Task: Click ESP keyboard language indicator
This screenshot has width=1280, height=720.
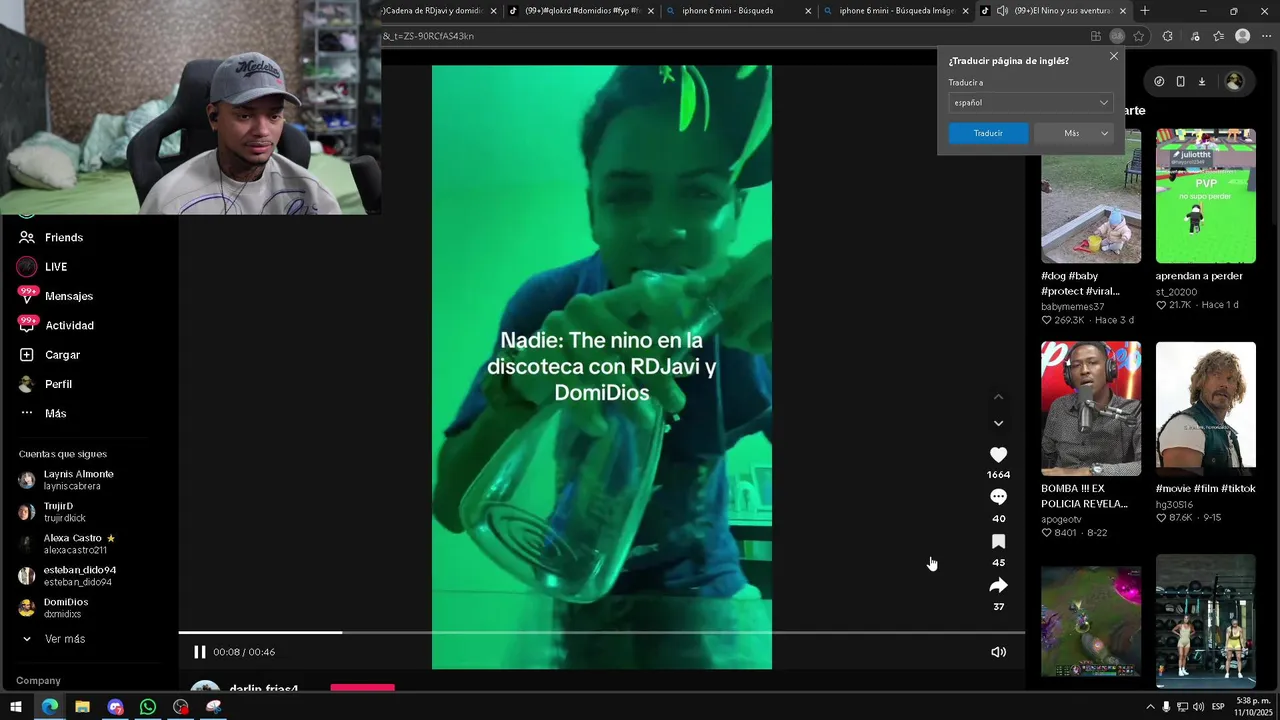Action: pos(1218,707)
